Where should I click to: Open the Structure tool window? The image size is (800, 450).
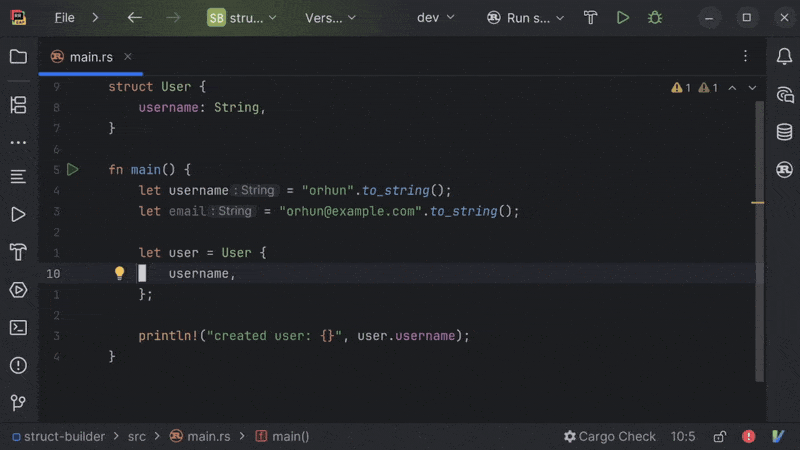18,105
